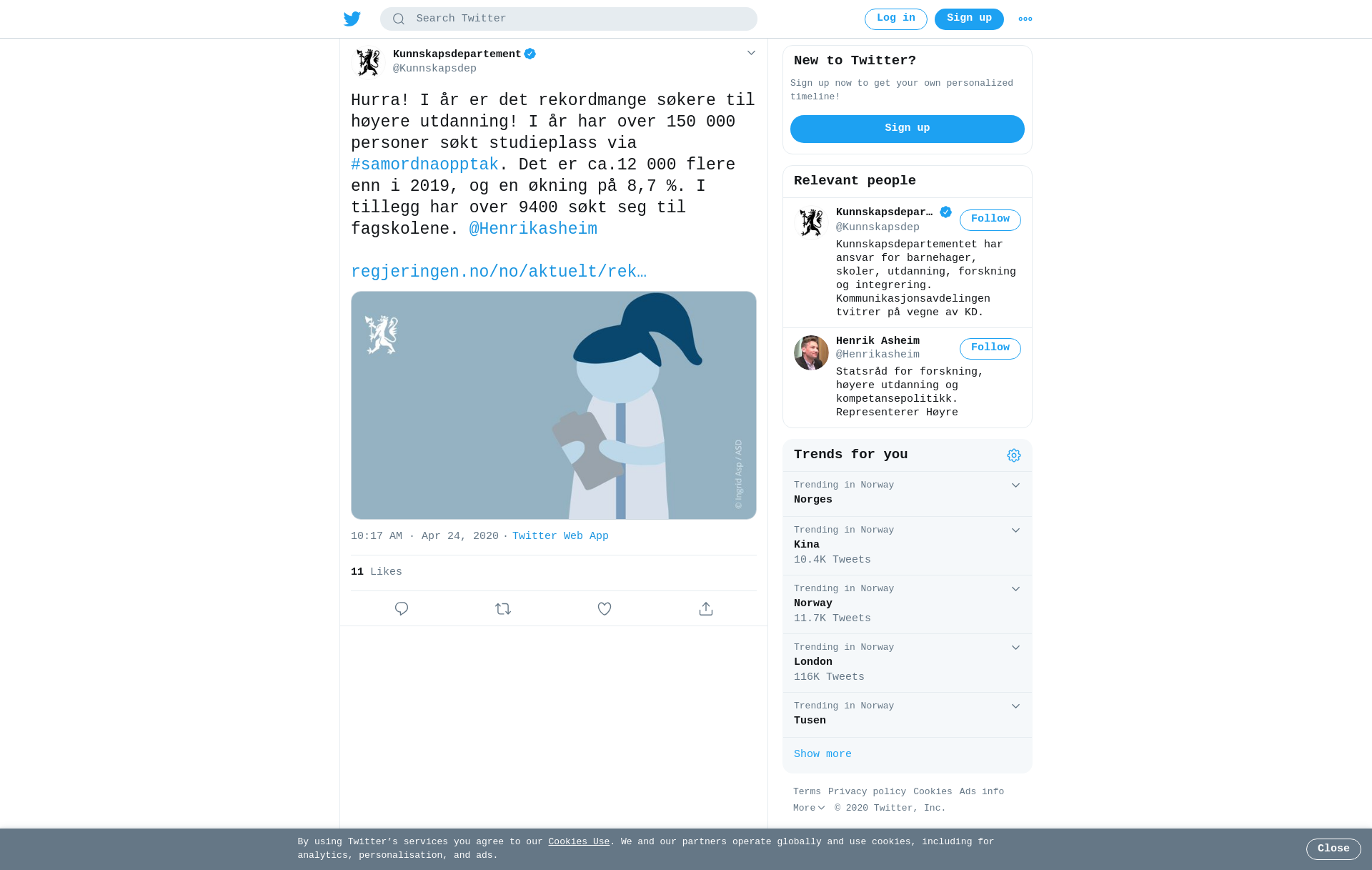The image size is (1372, 870).
Task: Follow Henrik Asheim
Action: pos(990,348)
